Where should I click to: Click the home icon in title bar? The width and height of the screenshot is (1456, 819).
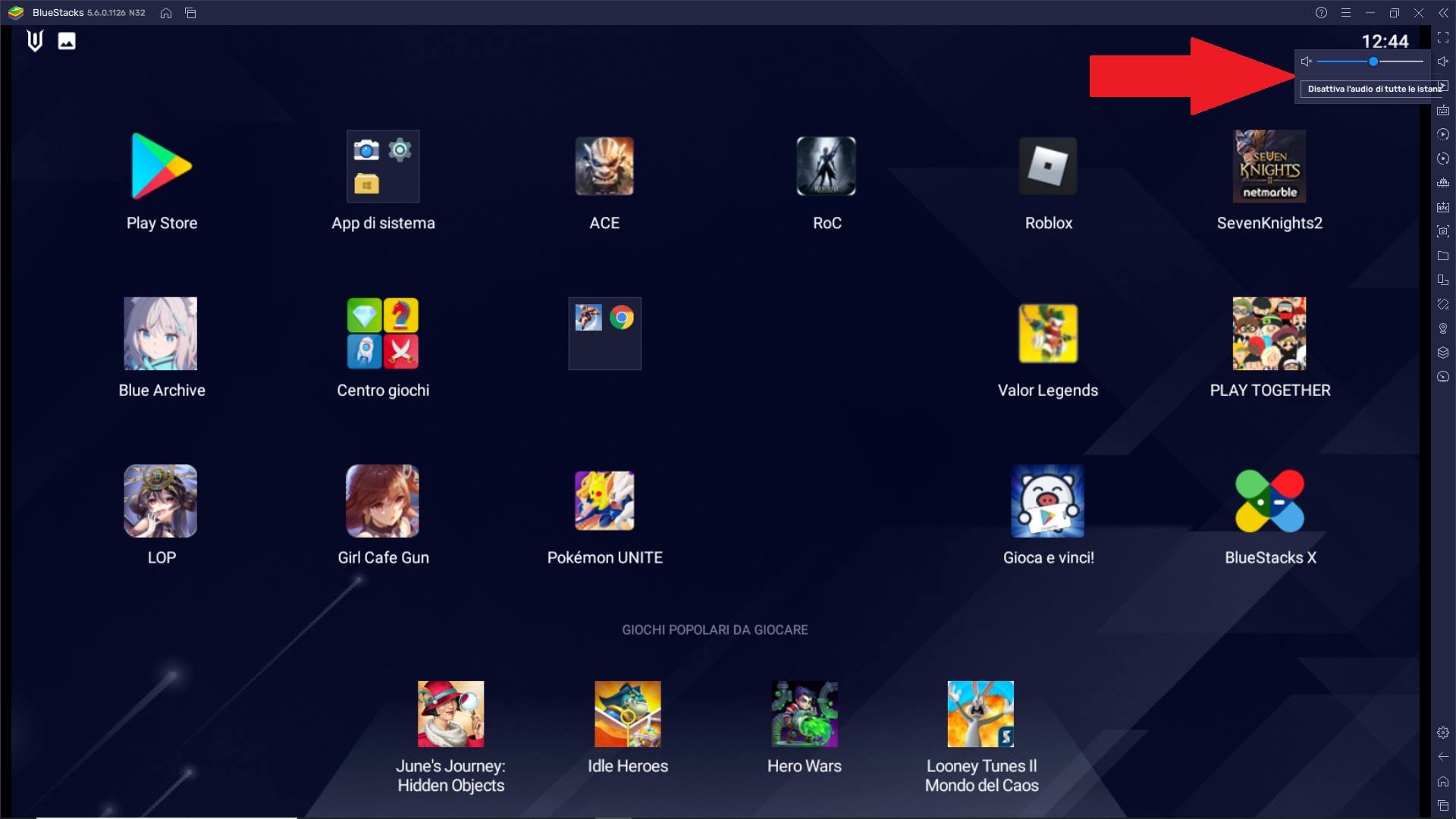tap(166, 13)
